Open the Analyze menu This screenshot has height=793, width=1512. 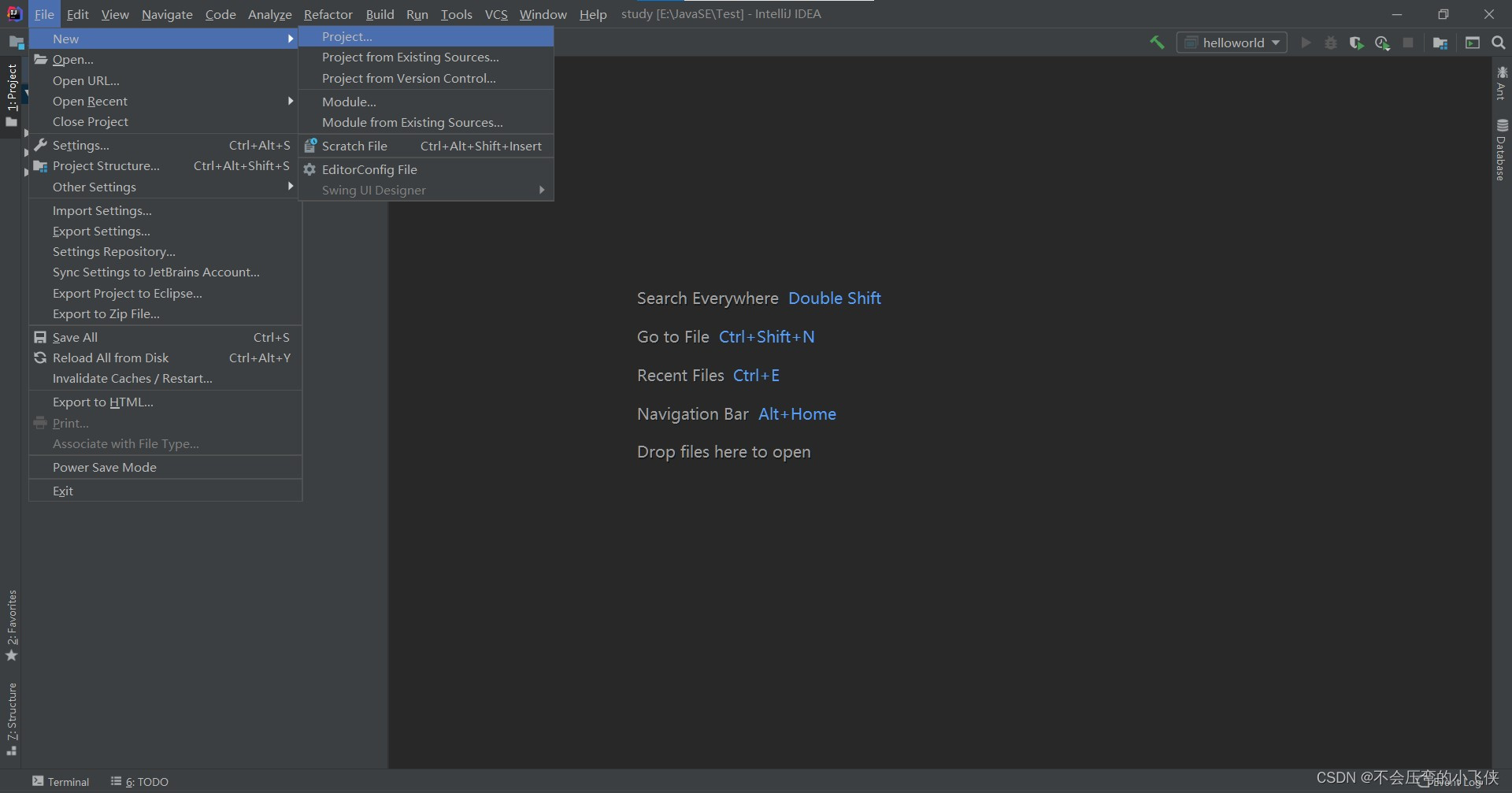point(270,14)
